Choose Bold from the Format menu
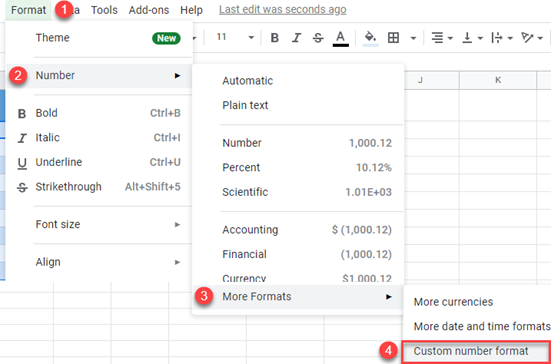 [x=99, y=113]
